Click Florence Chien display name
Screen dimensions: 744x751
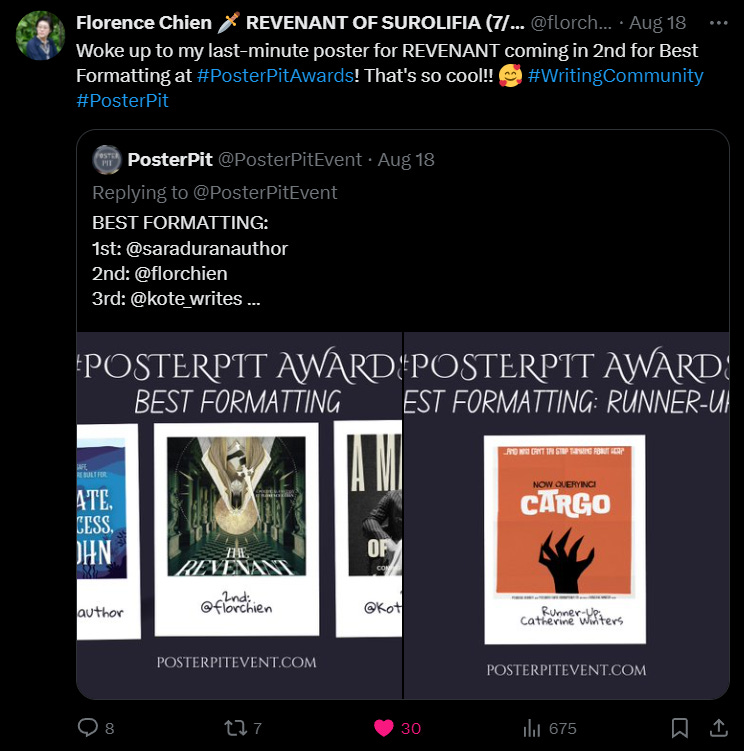(144, 23)
